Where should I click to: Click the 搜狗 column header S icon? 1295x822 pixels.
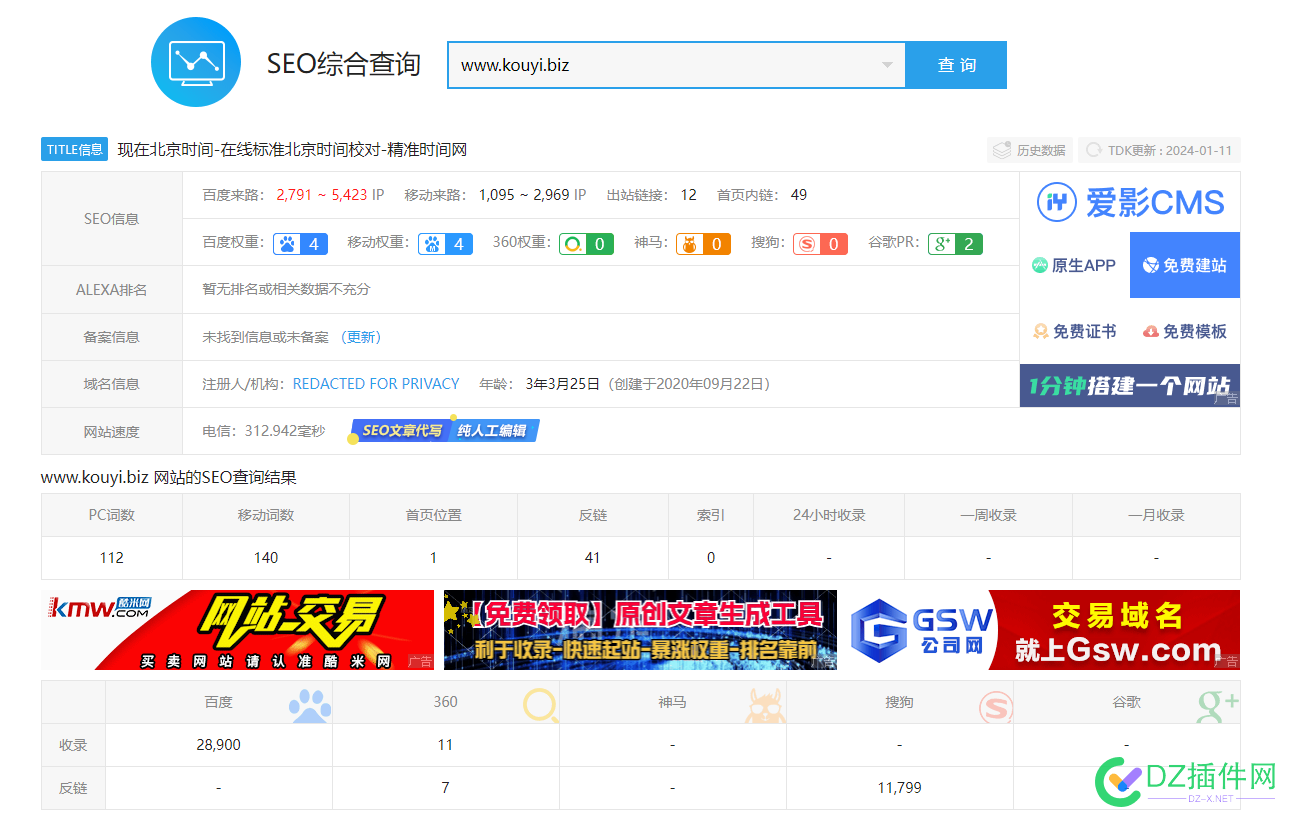(995, 706)
